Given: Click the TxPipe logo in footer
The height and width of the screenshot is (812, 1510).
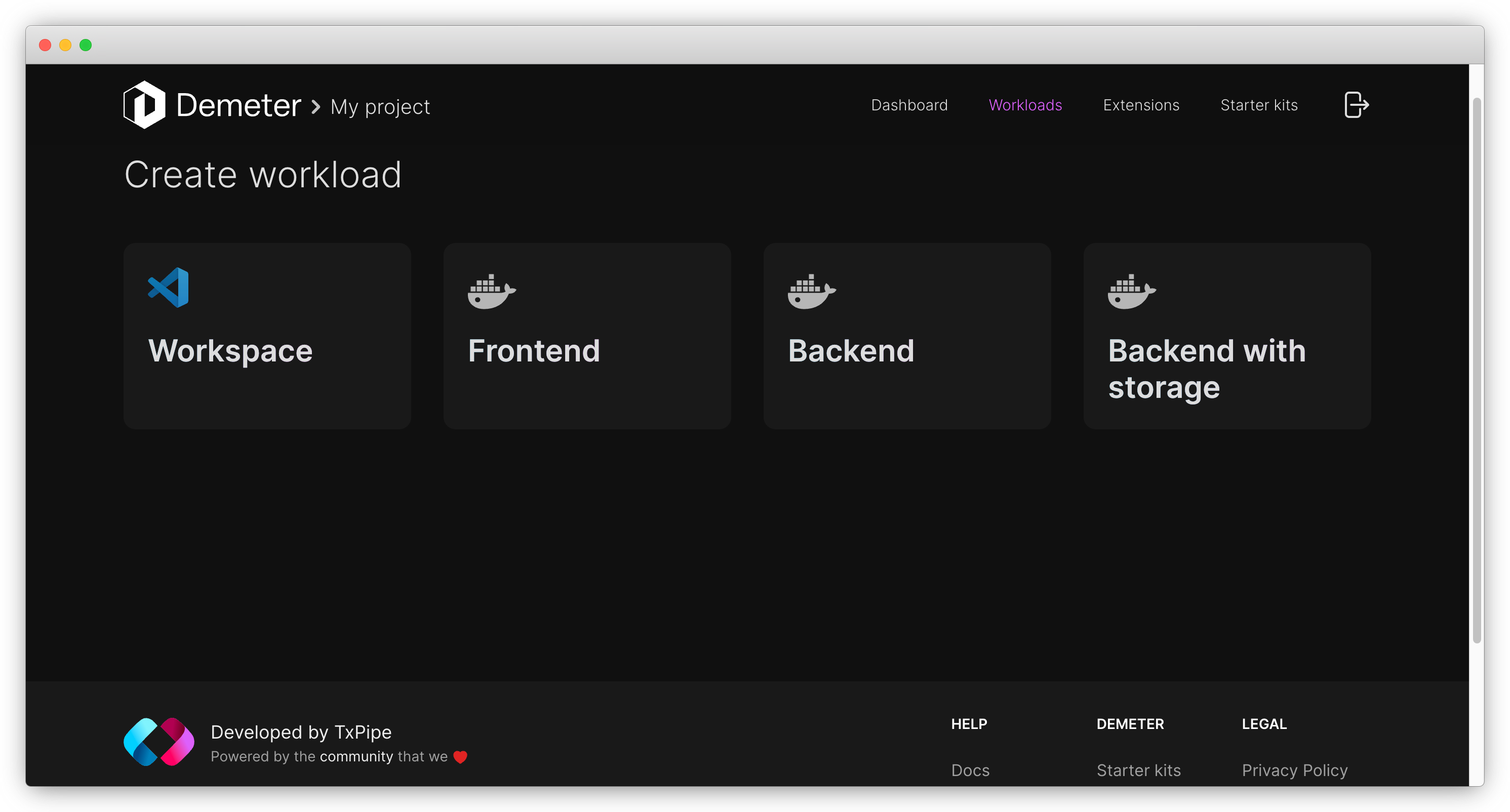Looking at the screenshot, I should [x=159, y=742].
